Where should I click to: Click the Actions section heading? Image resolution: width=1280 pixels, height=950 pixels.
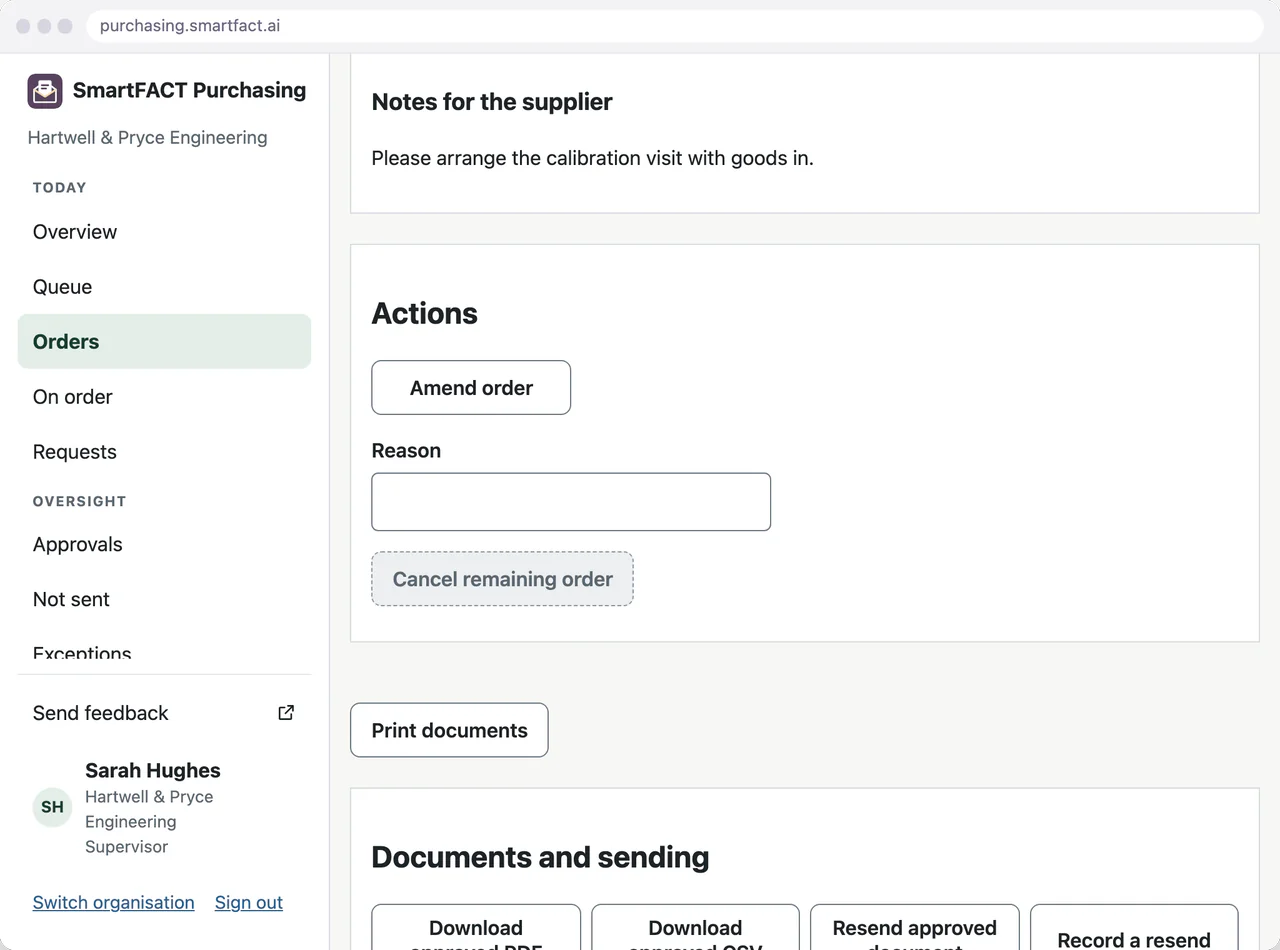point(424,313)
